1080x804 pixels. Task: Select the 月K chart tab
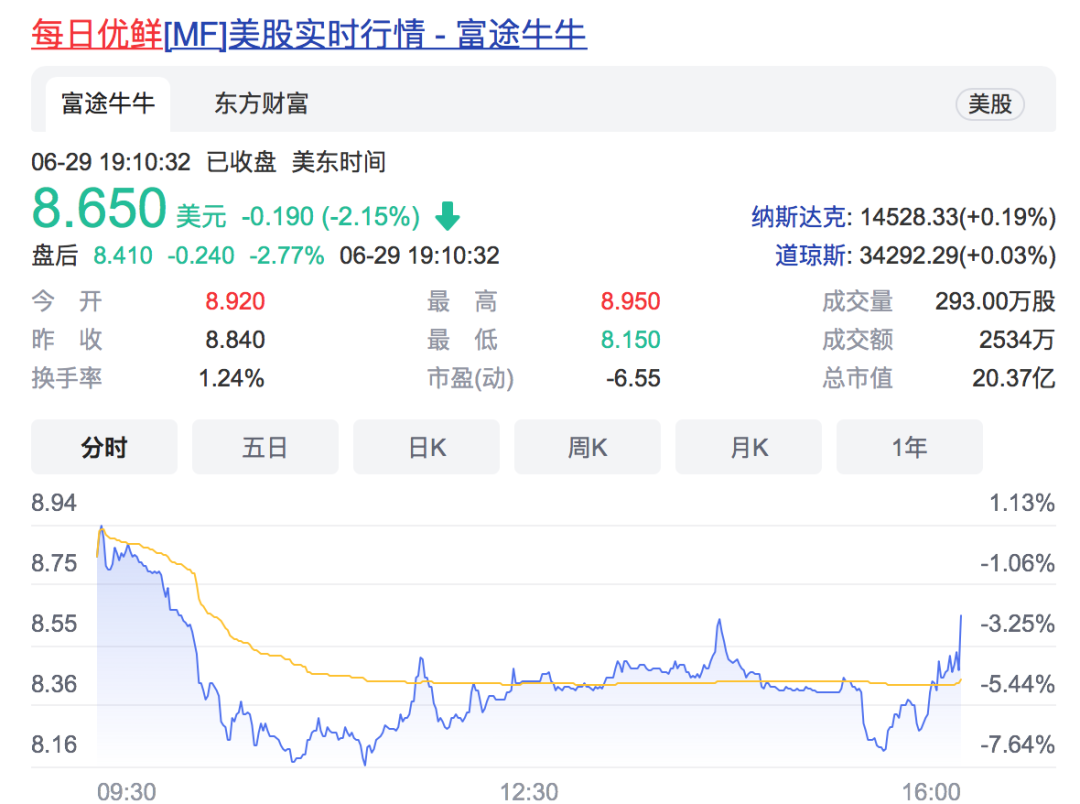(x=749, y=446)
